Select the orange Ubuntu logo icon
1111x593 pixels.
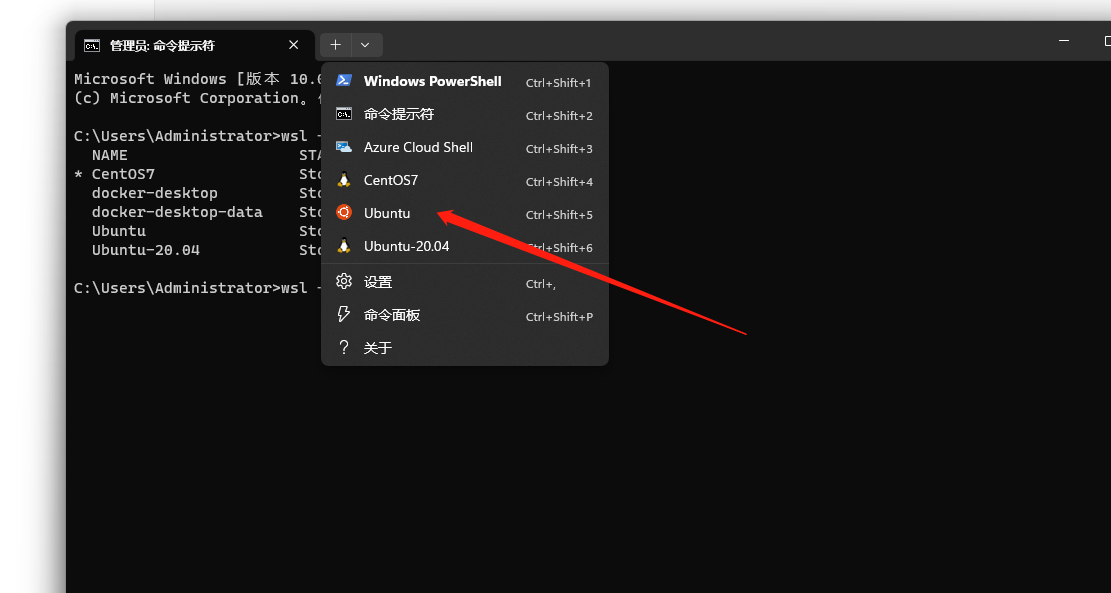pyautogui.click(x=343, y=213)
